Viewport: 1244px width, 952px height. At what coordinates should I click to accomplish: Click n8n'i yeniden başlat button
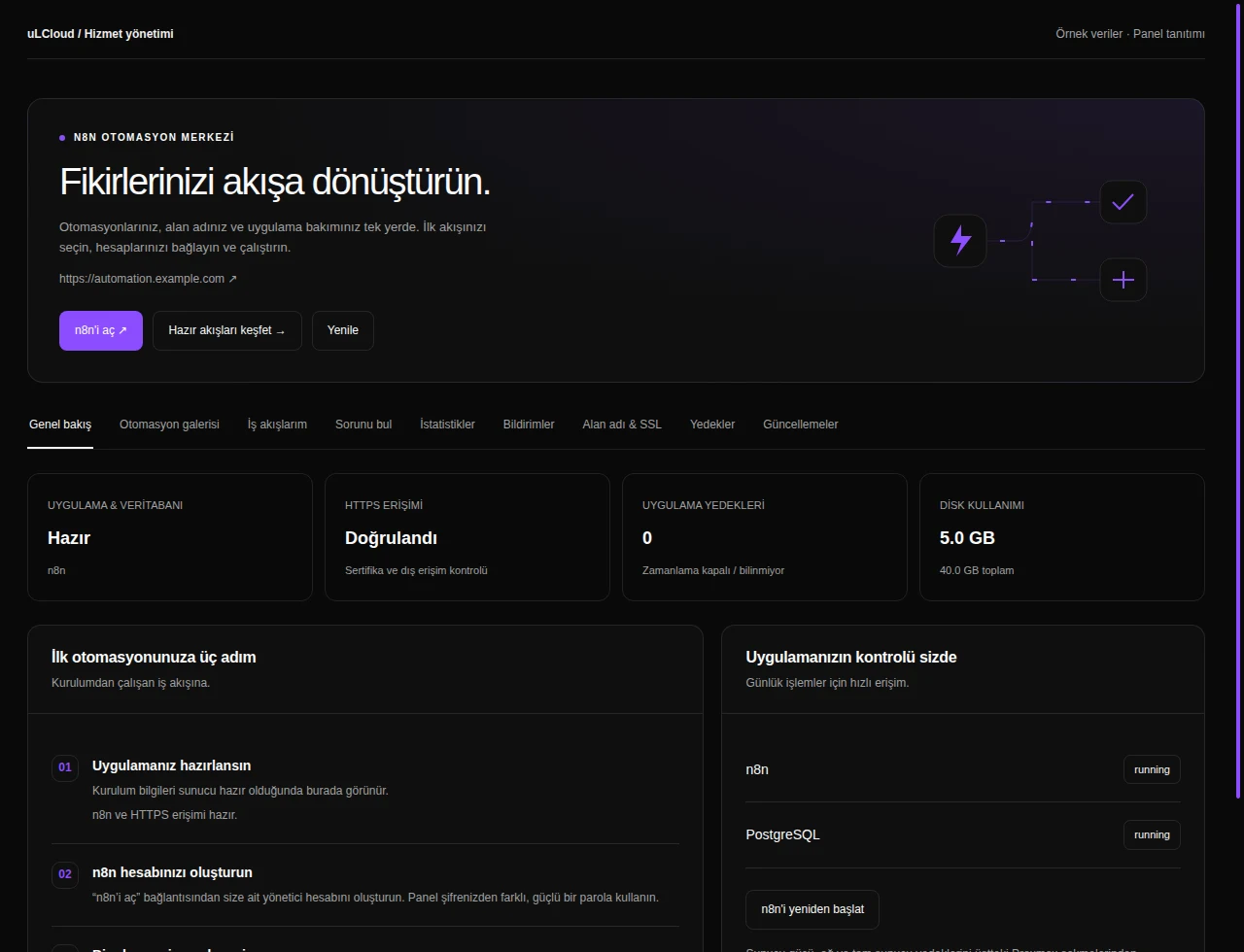[812, 910]
